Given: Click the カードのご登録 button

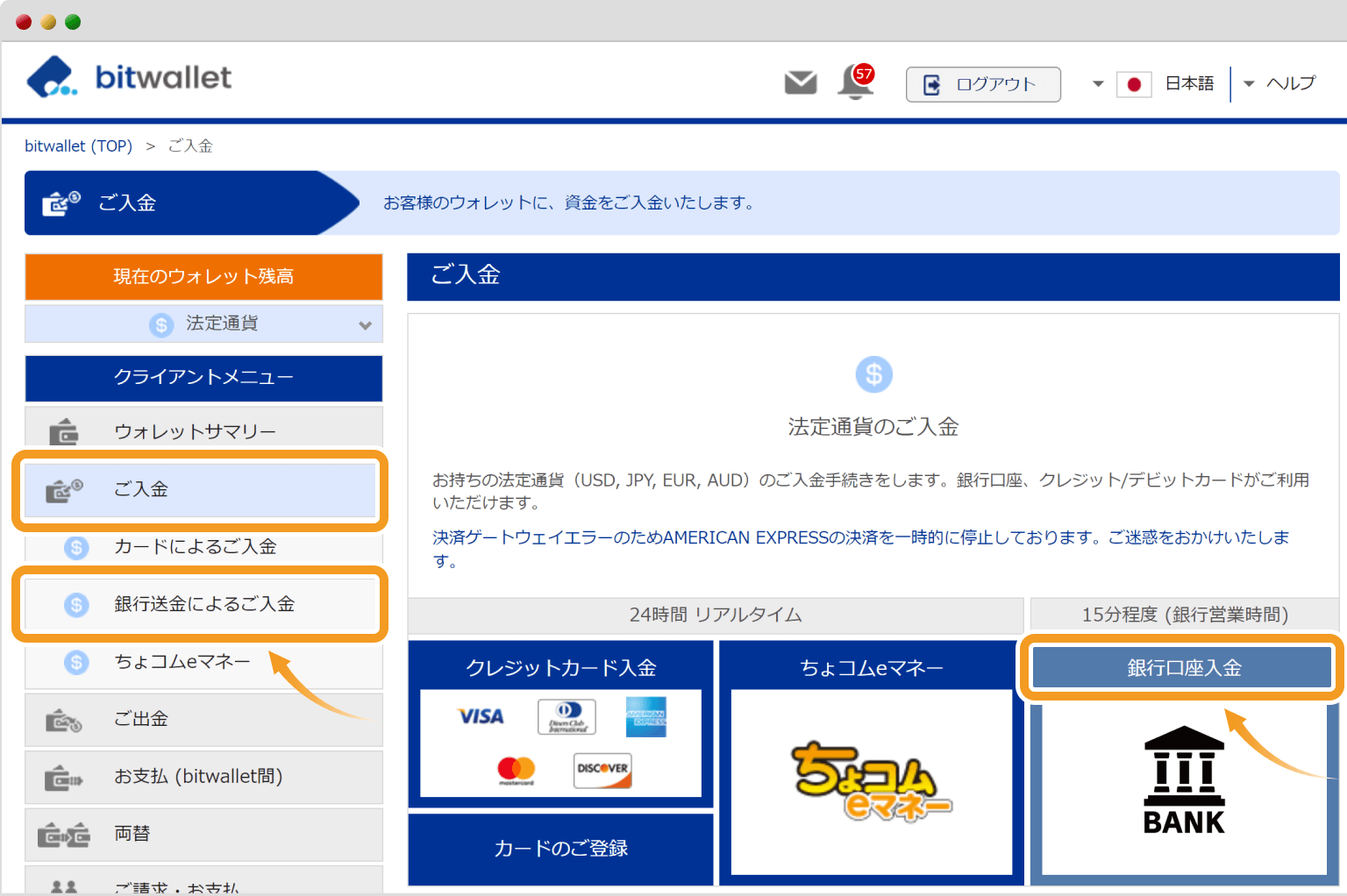Looking at the screenshot, I should 561,849.
